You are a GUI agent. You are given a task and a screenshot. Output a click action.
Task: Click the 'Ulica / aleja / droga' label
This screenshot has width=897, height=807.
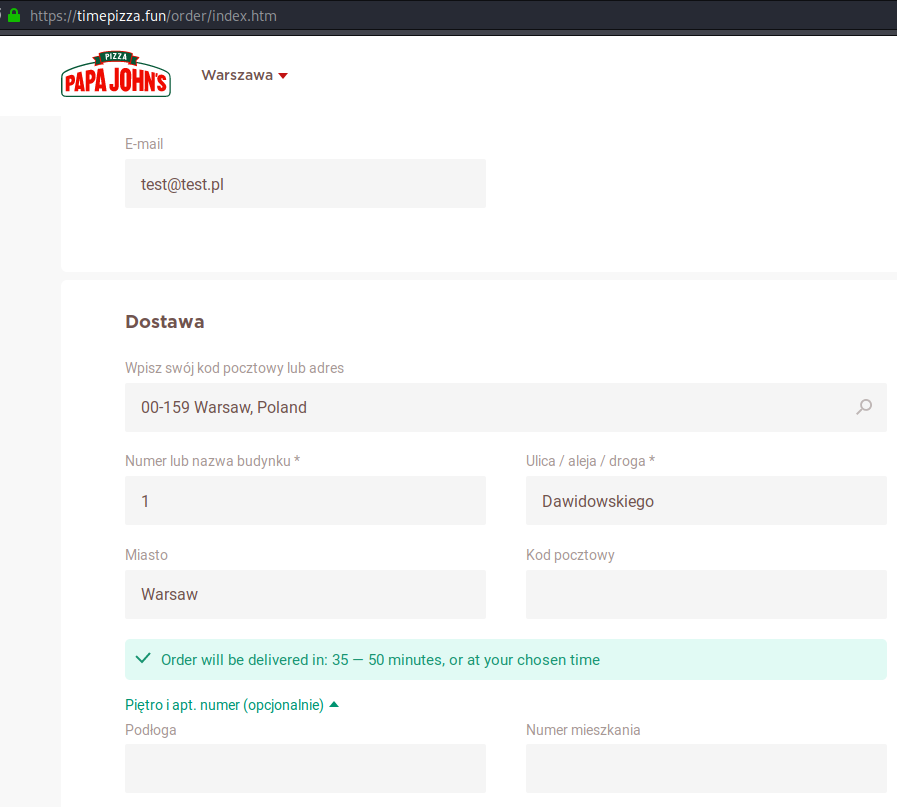(x=590, y=461)
